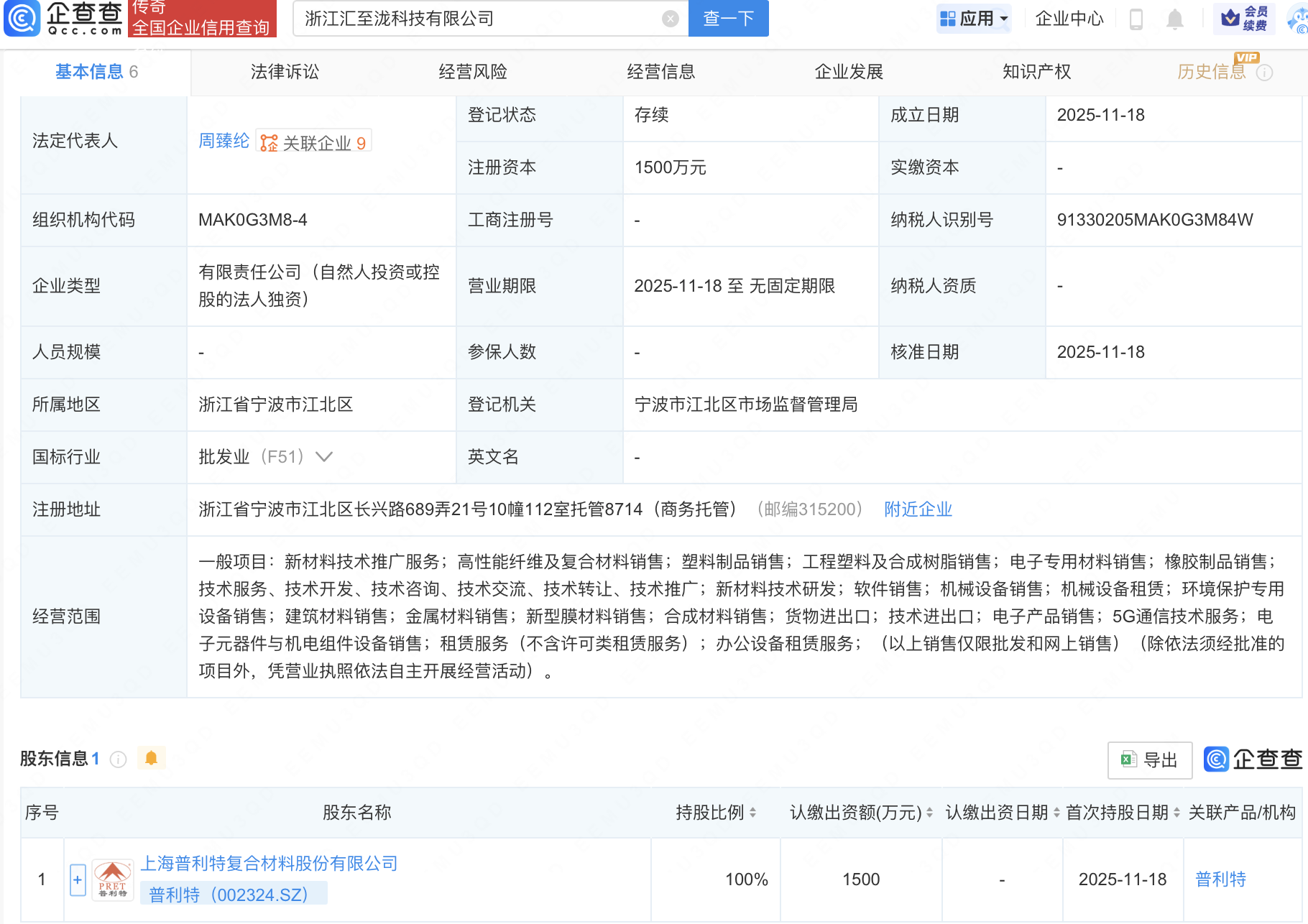Click the info icon beside 历史信息
The width and height of the screenshot is (1308, 924).
coord(1265,73)
